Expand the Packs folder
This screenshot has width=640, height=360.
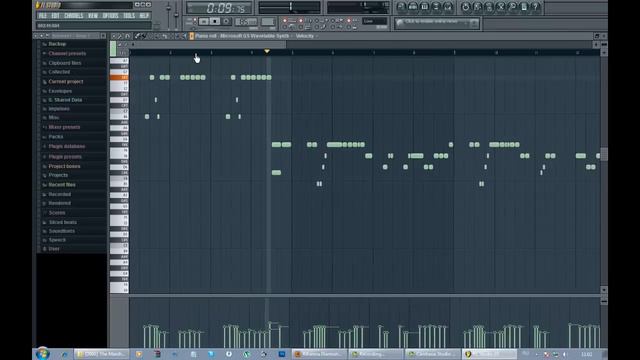click(56, 137)
